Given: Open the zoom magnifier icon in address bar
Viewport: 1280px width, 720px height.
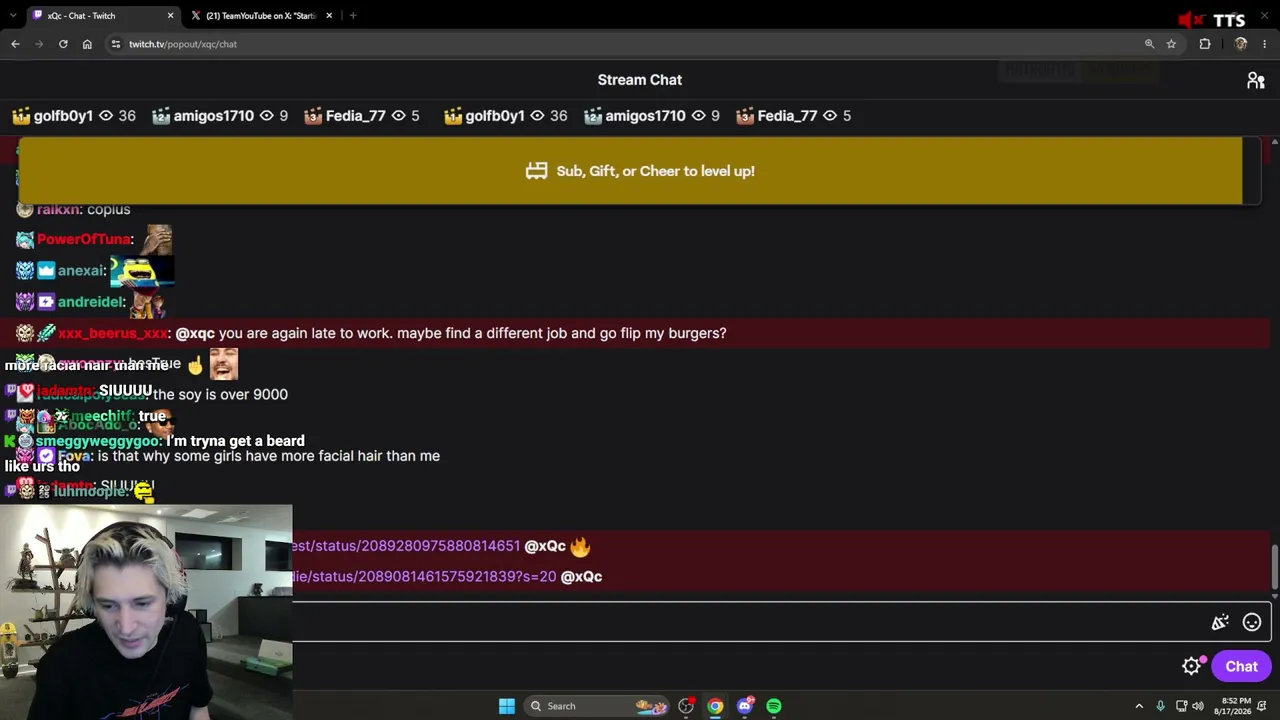Looking at the screenshot, I should click(x=1149, y=44).
